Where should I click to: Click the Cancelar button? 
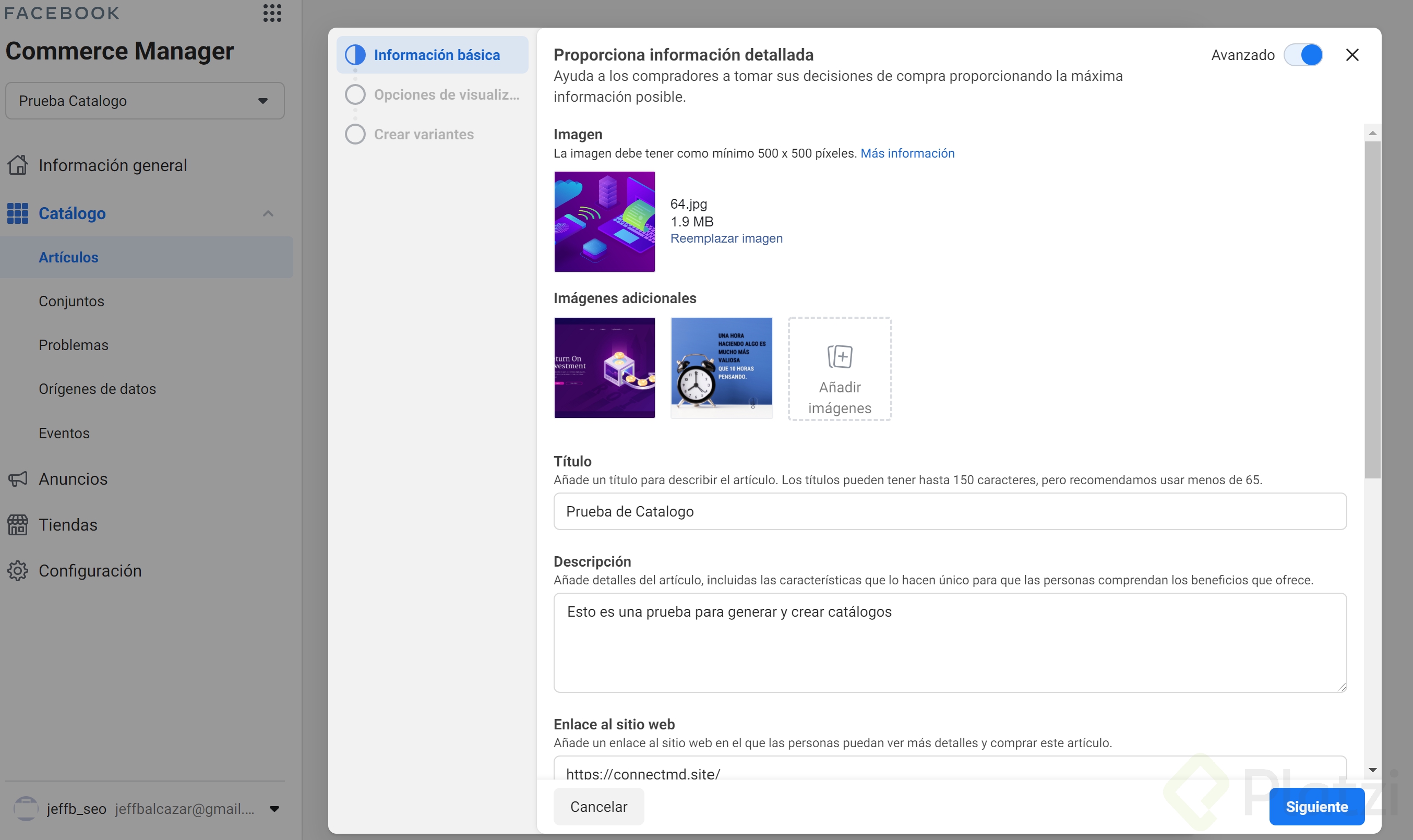pyautogui.click(x=598, y=806)
